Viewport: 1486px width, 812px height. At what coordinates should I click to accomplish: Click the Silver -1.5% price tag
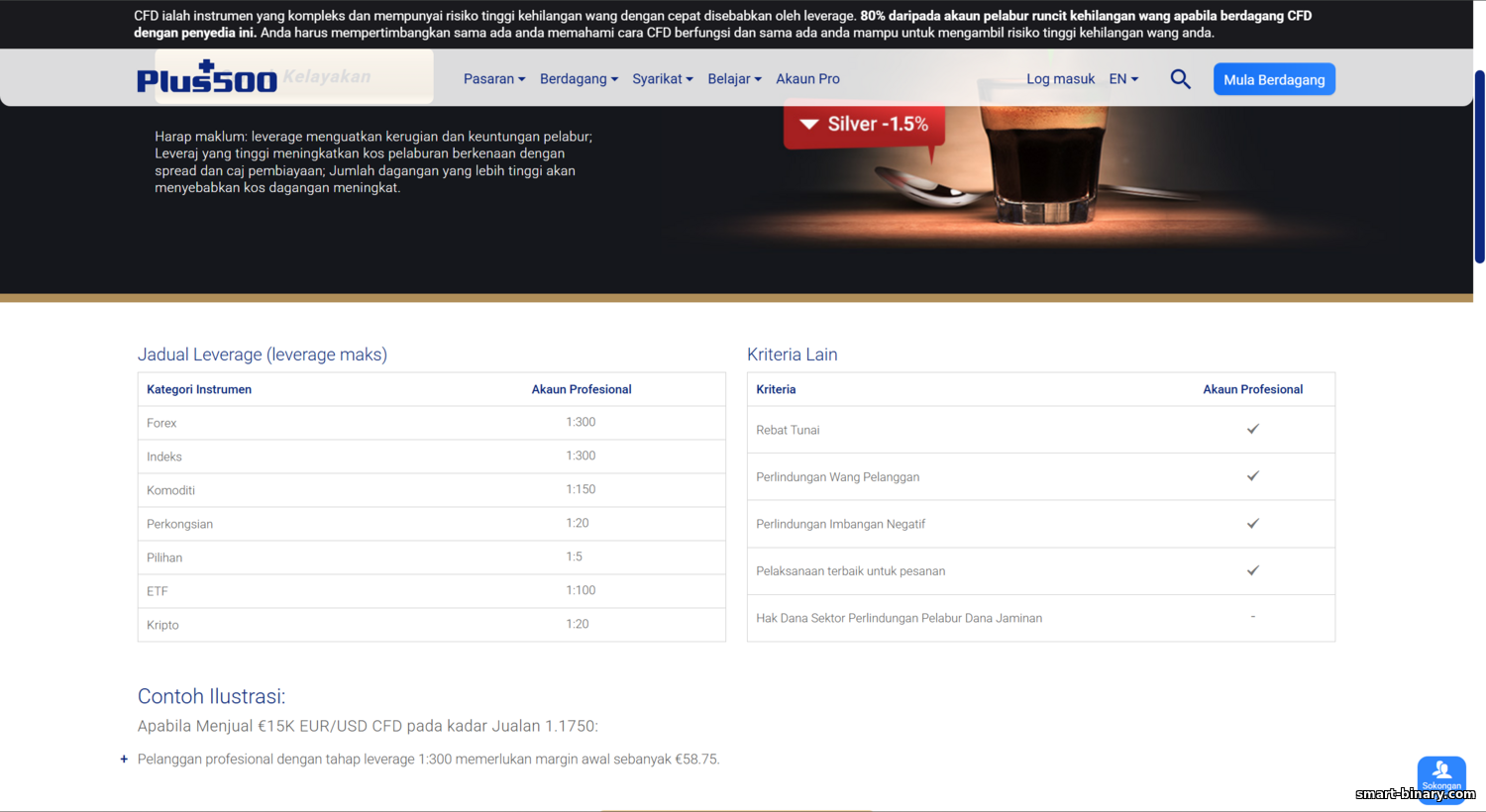[x=865, y=125]
